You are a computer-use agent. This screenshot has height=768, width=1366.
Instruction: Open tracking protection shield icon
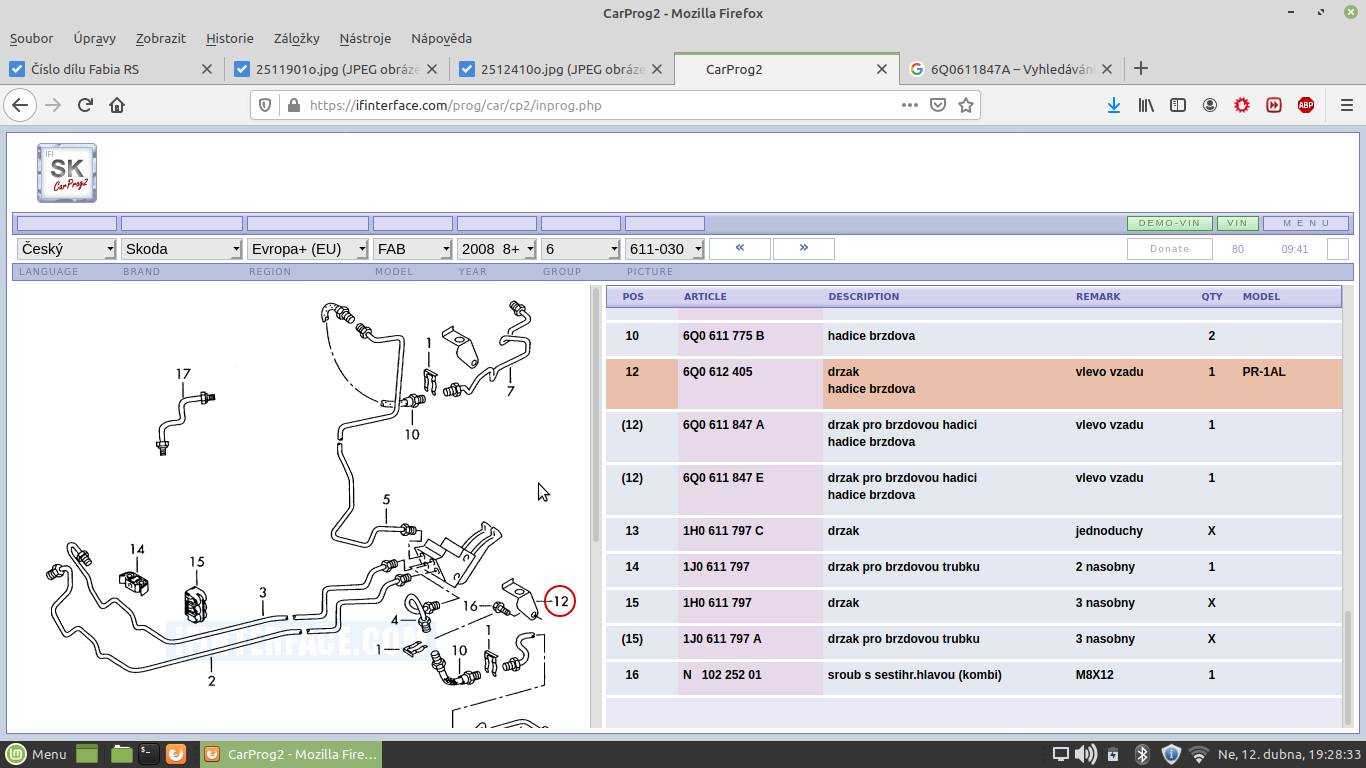(265, 105)
